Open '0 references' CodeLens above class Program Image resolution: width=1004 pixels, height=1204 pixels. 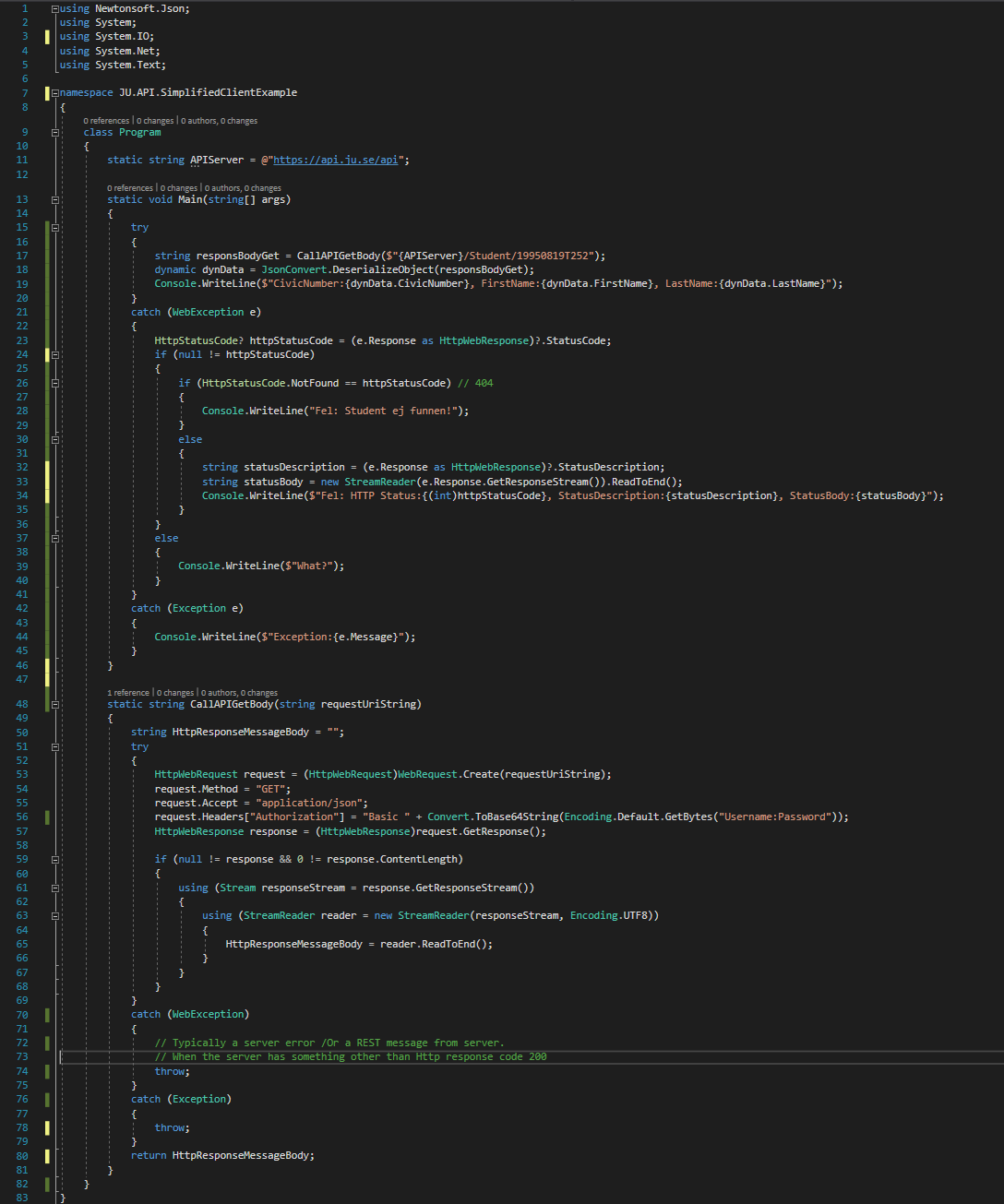pos(106,121)
